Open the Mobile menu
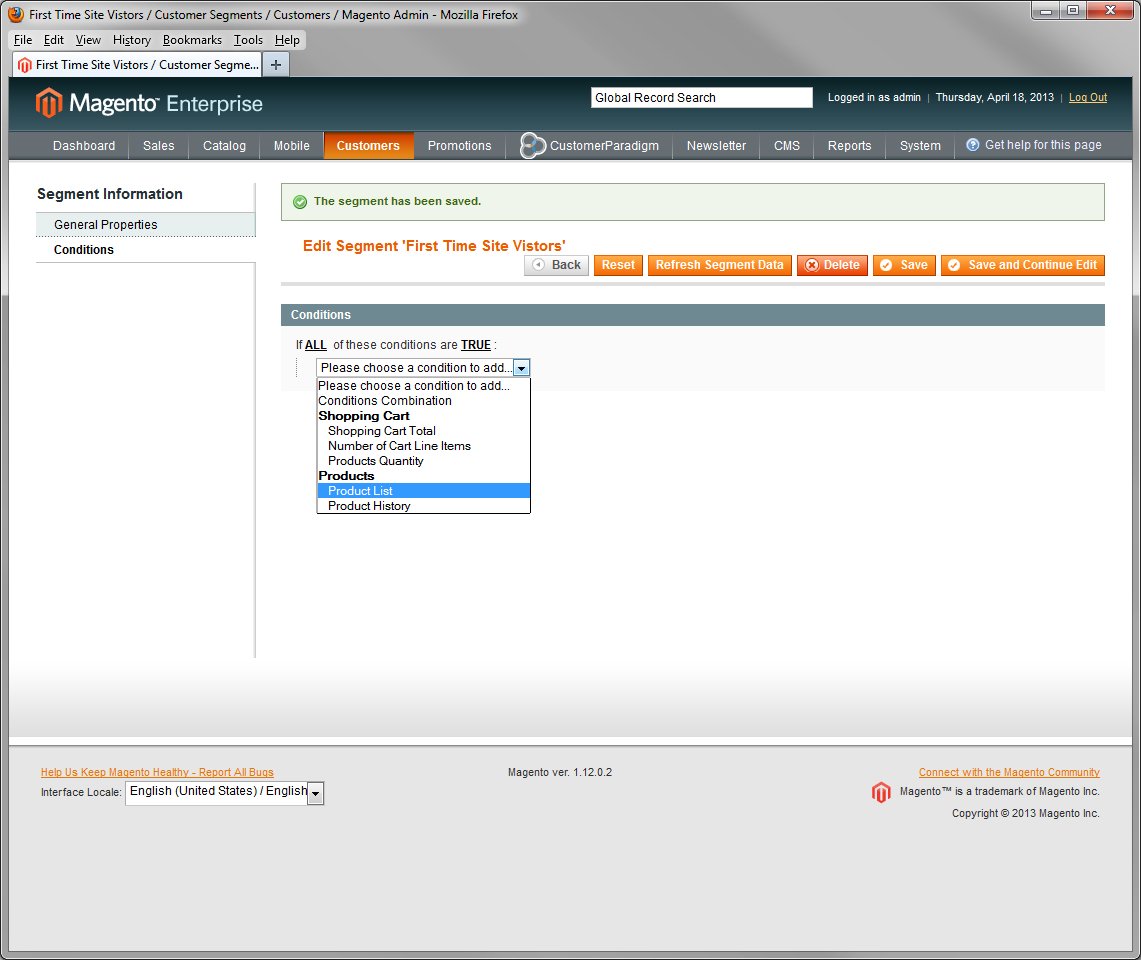The height and width of the screenshot is (960, 1141). click(292, 146)
